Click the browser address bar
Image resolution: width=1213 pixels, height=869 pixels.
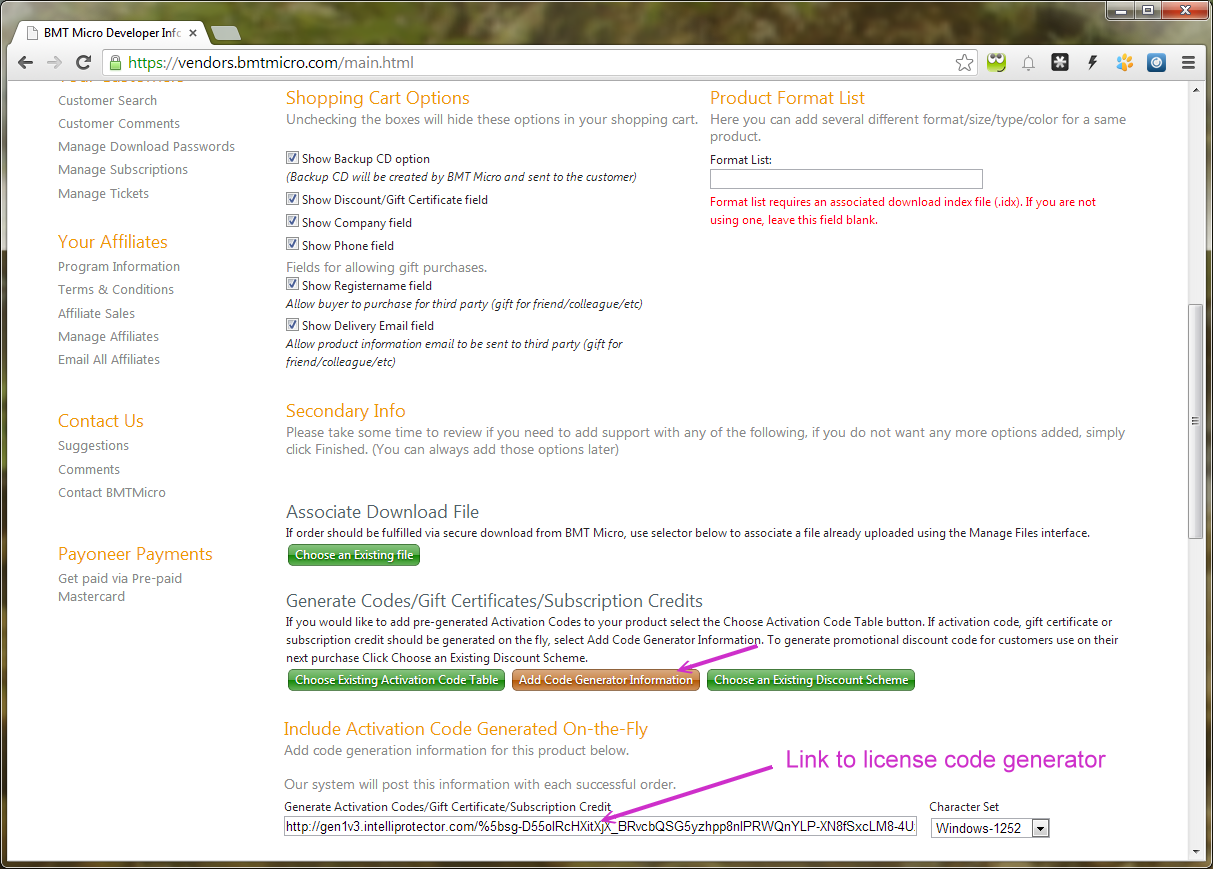[x=540, y=63]
